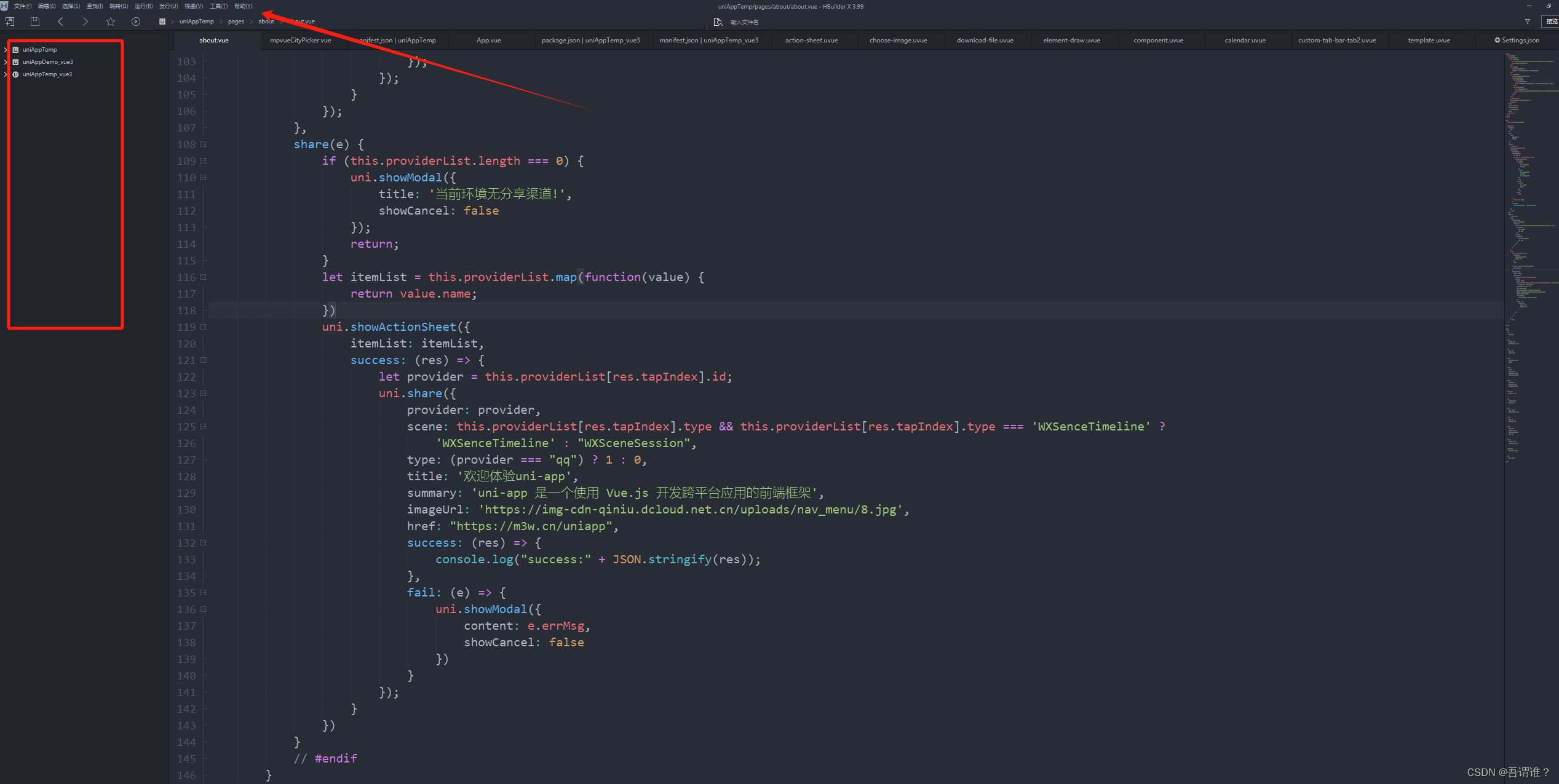Go back with the left arrow icon
1559x784 pixels.
60,22
